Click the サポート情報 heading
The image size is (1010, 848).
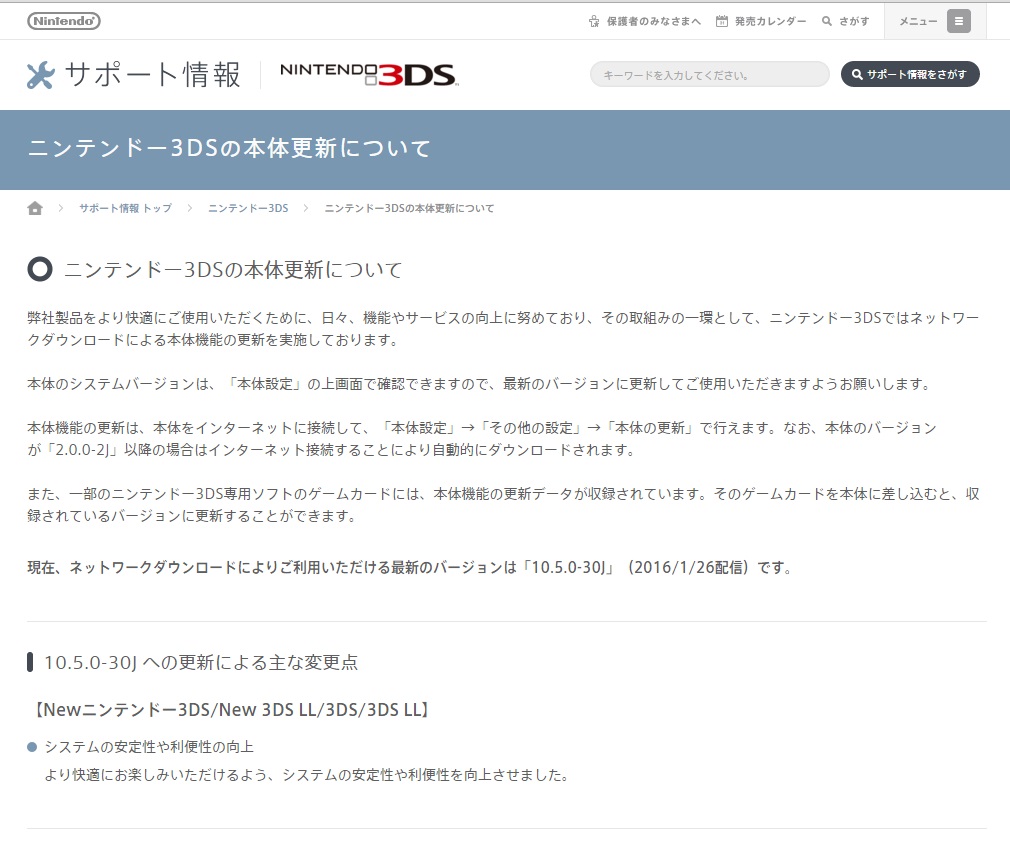click(x=153, y=75)
